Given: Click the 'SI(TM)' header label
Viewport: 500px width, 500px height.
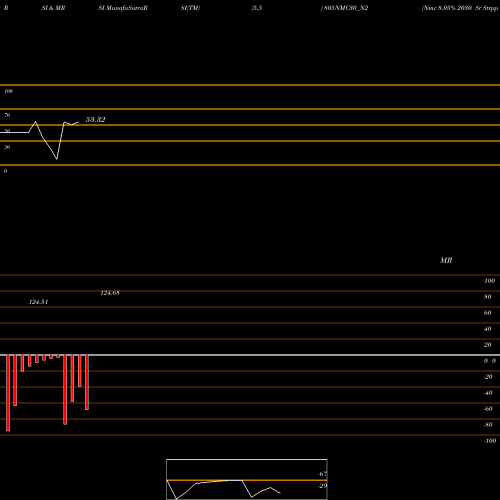Looking at the screenshot, I should 190,8.
